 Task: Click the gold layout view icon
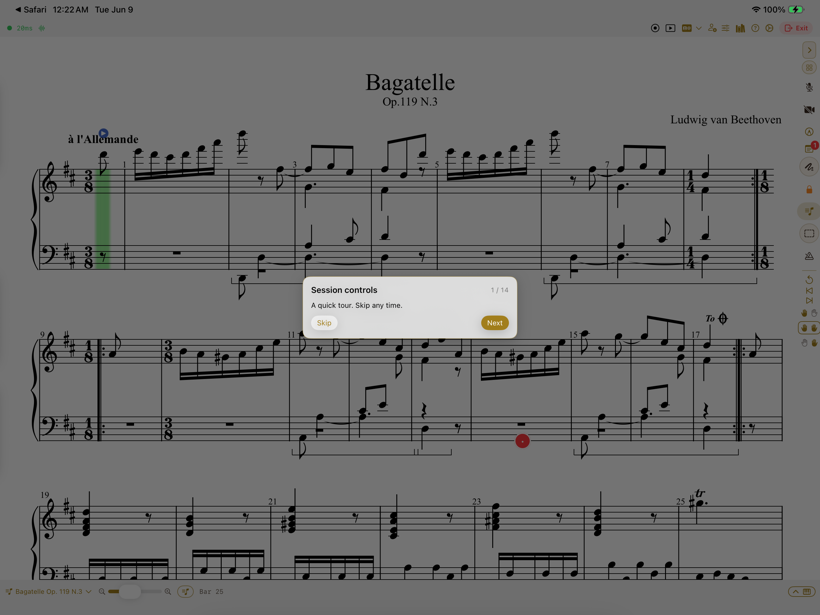click(687, 28)
